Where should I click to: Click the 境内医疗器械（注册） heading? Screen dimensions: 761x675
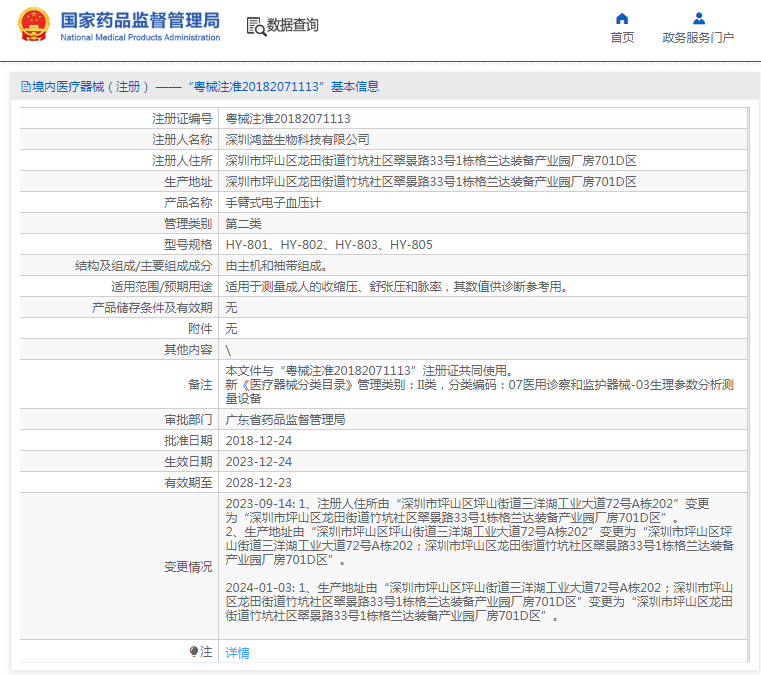(x=90, y=87)
